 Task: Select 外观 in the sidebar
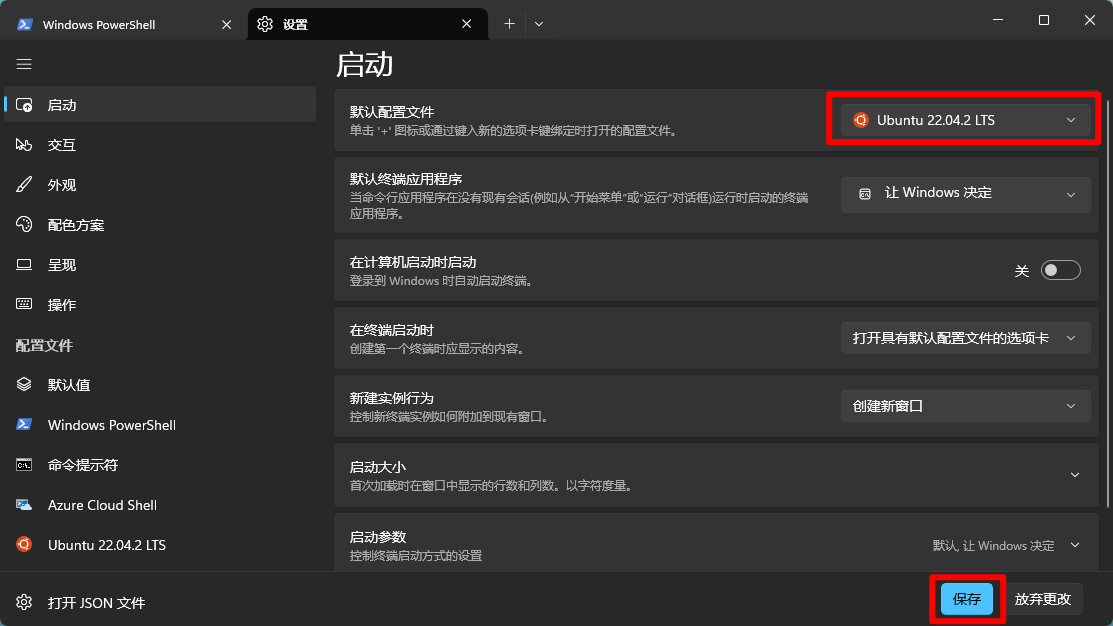[160, 185]
